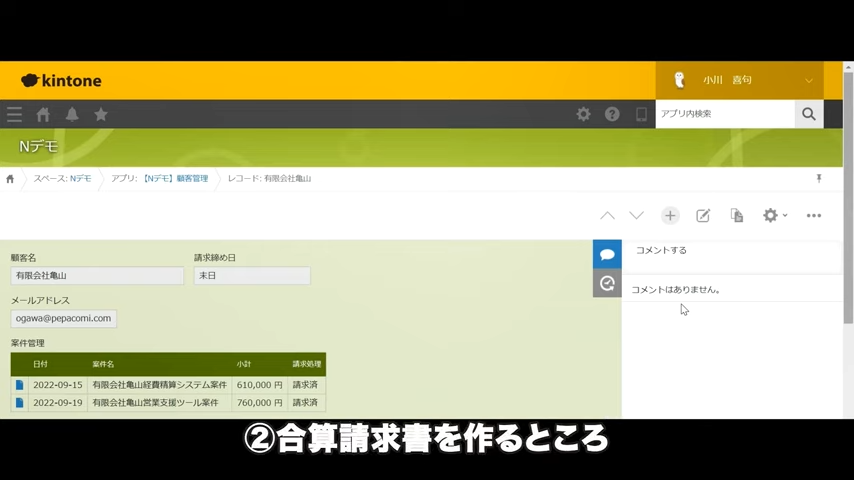This screenshot has width=854, height=480.
Task: Click 有限会社亀山経費精算システム案件 cell
Action: (x=160, y=385)
